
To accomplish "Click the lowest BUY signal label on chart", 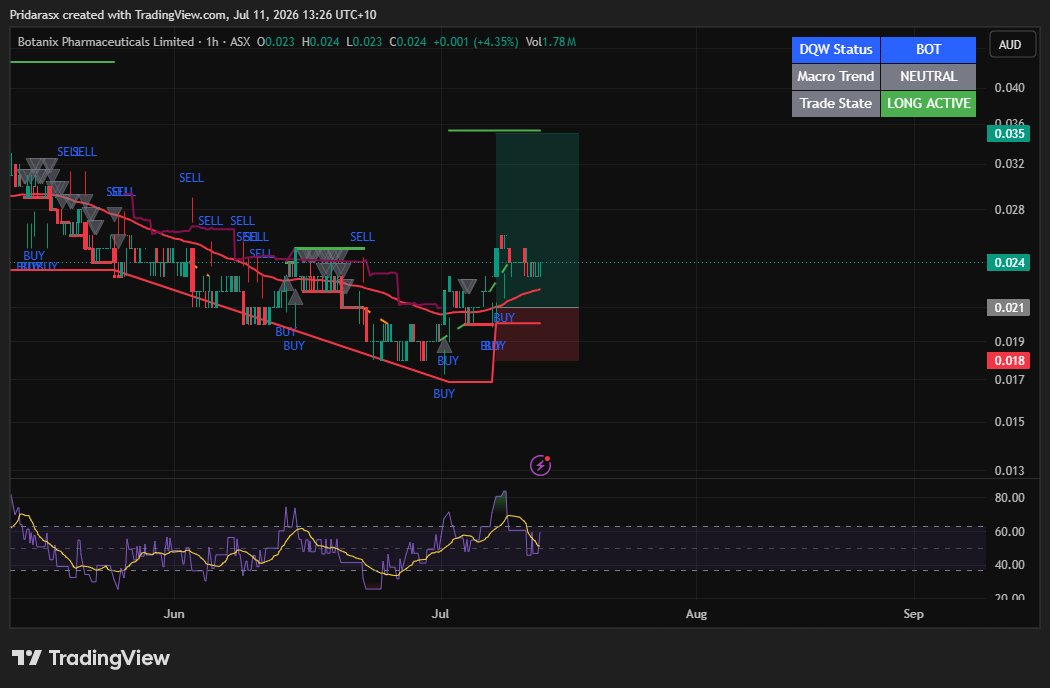I will tap(444, 394).
